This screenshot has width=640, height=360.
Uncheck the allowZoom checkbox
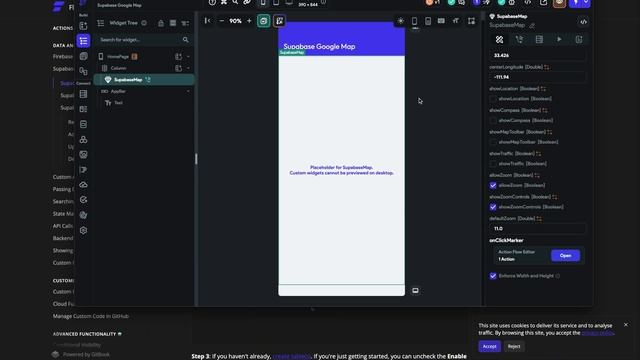pyautogui.click(x=493, y=185)
